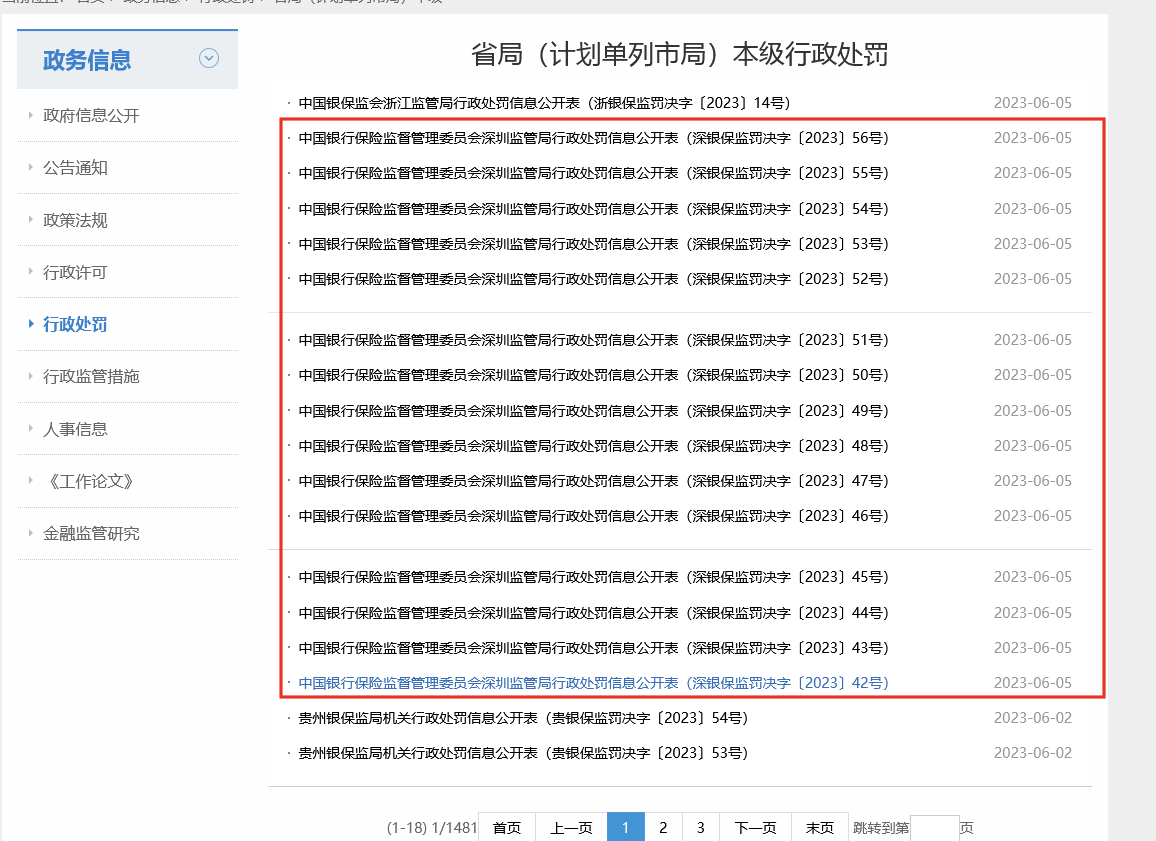Go to last page with 末页
The height and width of the screenshot is (841, 1156).
820,828
